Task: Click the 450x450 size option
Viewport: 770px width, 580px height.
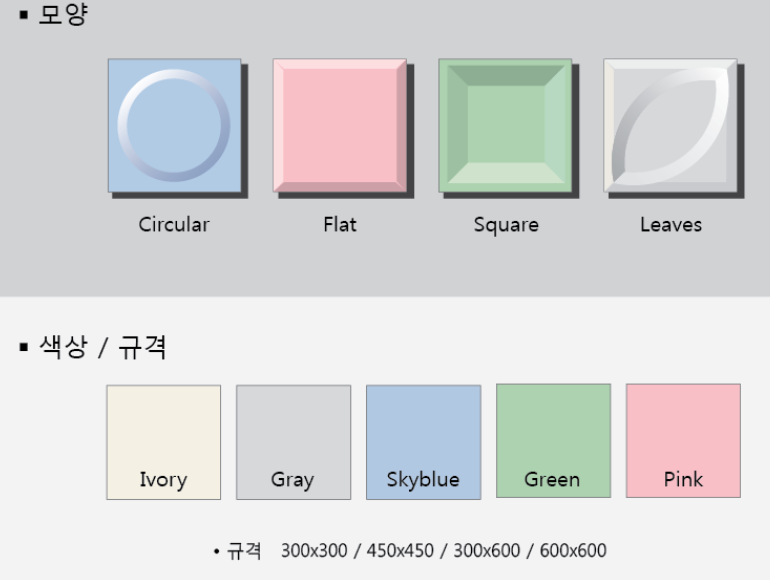Action: point(400,551)
